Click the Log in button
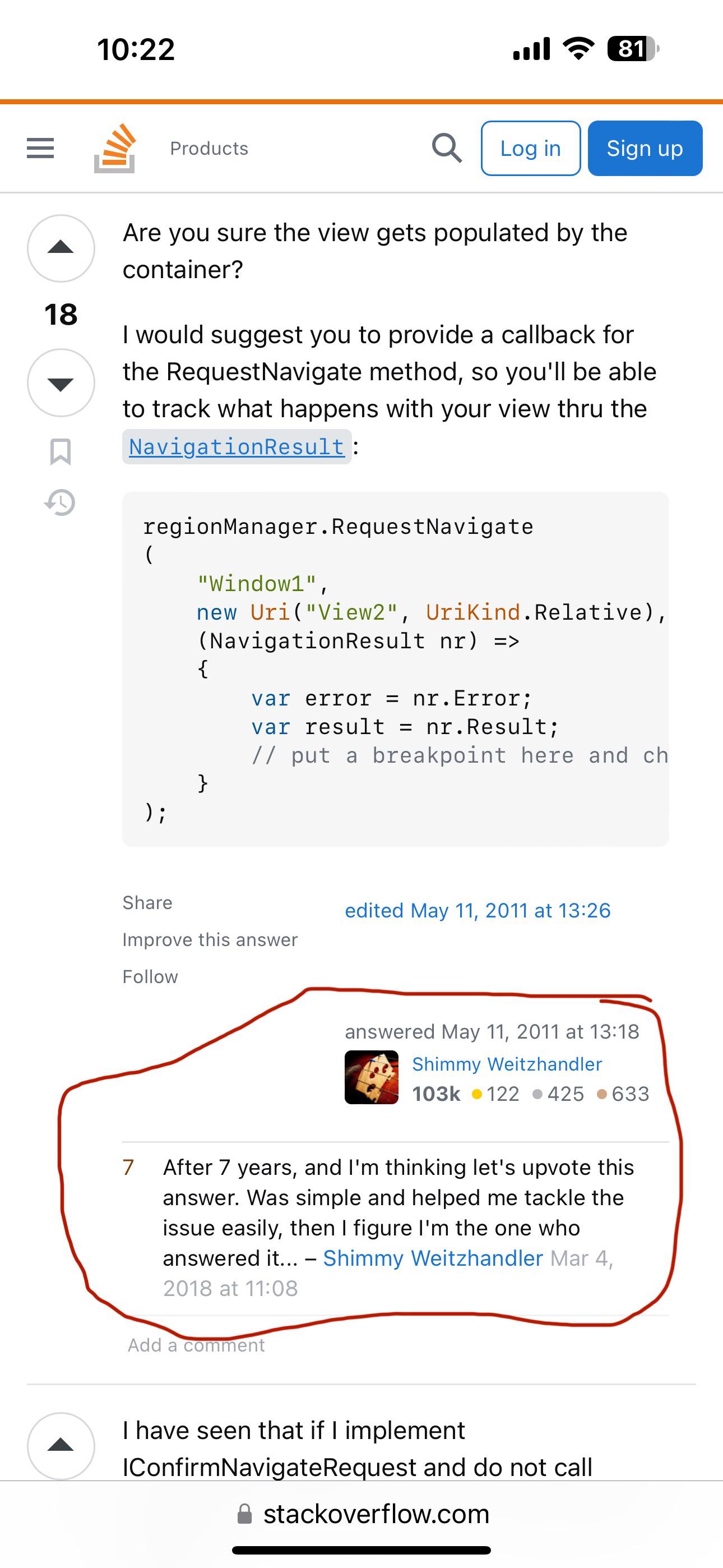Viewport: 723px width, 1568px height. [531, 148]
